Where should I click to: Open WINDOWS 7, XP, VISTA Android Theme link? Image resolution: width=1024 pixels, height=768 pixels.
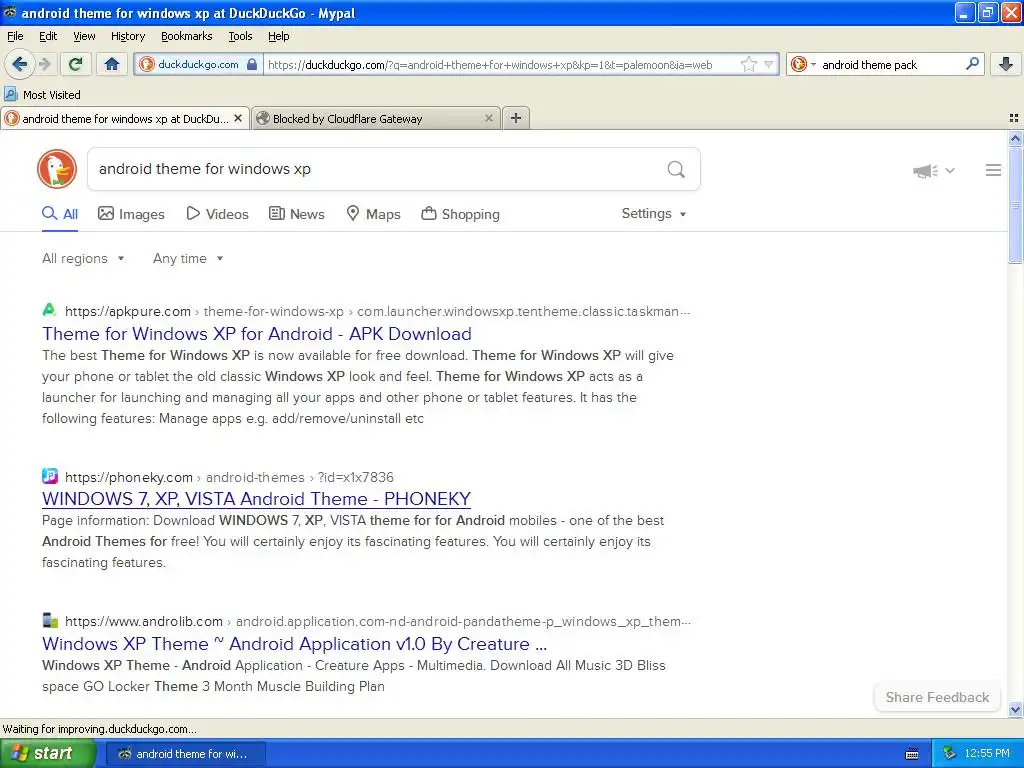(x=256, y=499)
